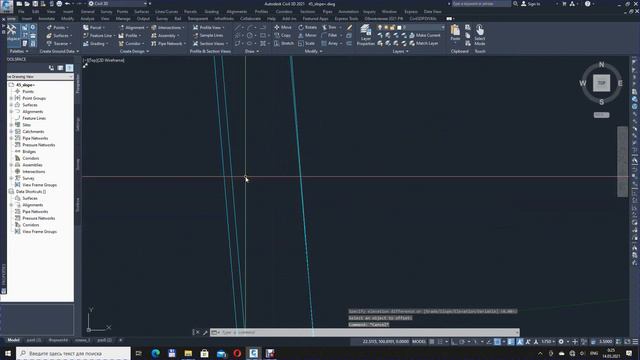Toggle the layer freeze sun icon
This screenshot has width=640, height=360.
(386, 27)
